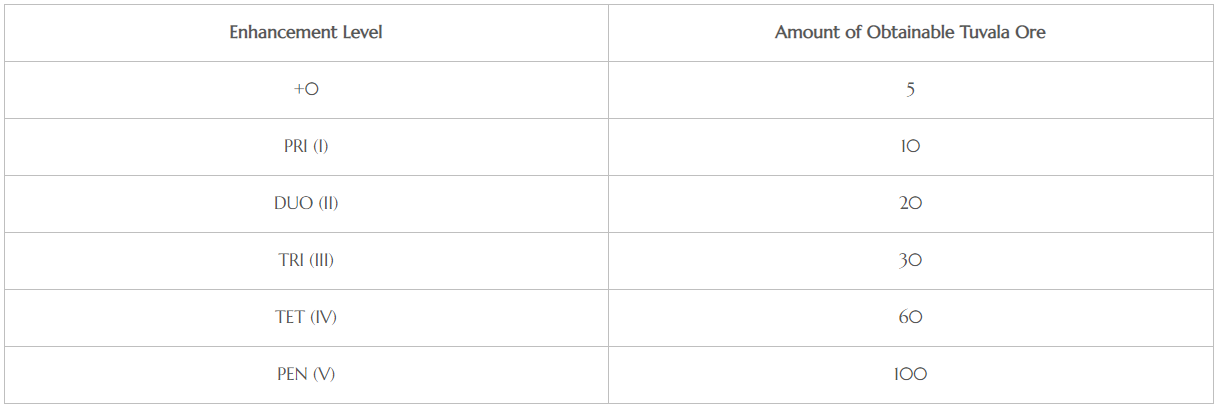1220x408 pixels.
Task: Select the DUO (II) cell
Action: tap(306, 203)
